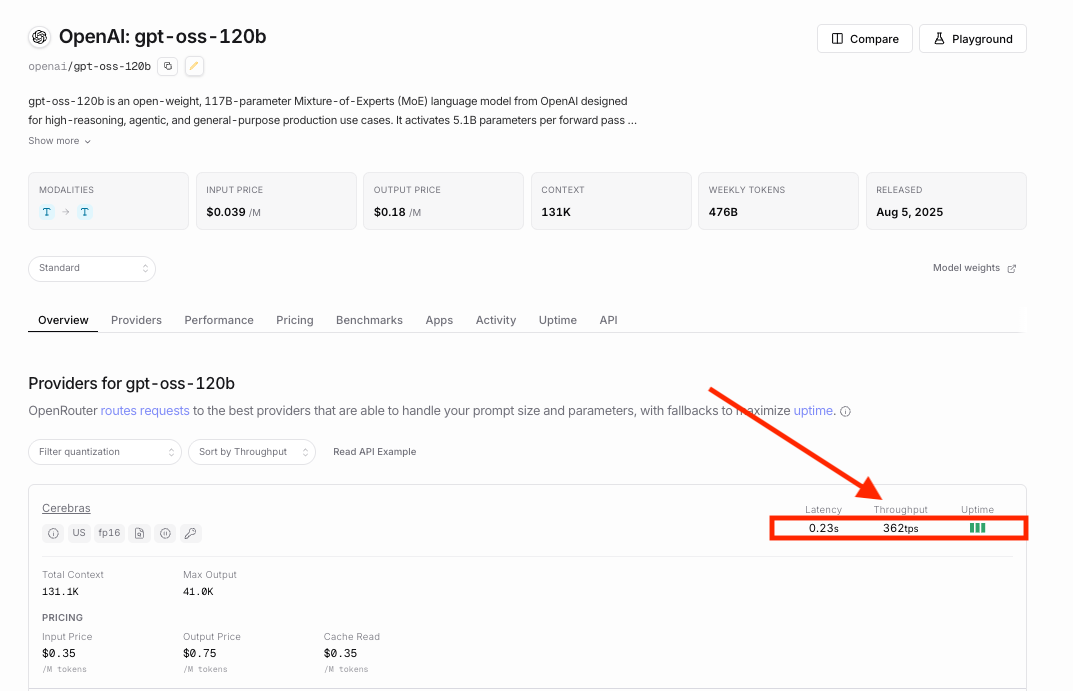This screenshot has height=691, width=1073.
Task: Open the Filter quantization dropdown
Action: click(105, 452)
